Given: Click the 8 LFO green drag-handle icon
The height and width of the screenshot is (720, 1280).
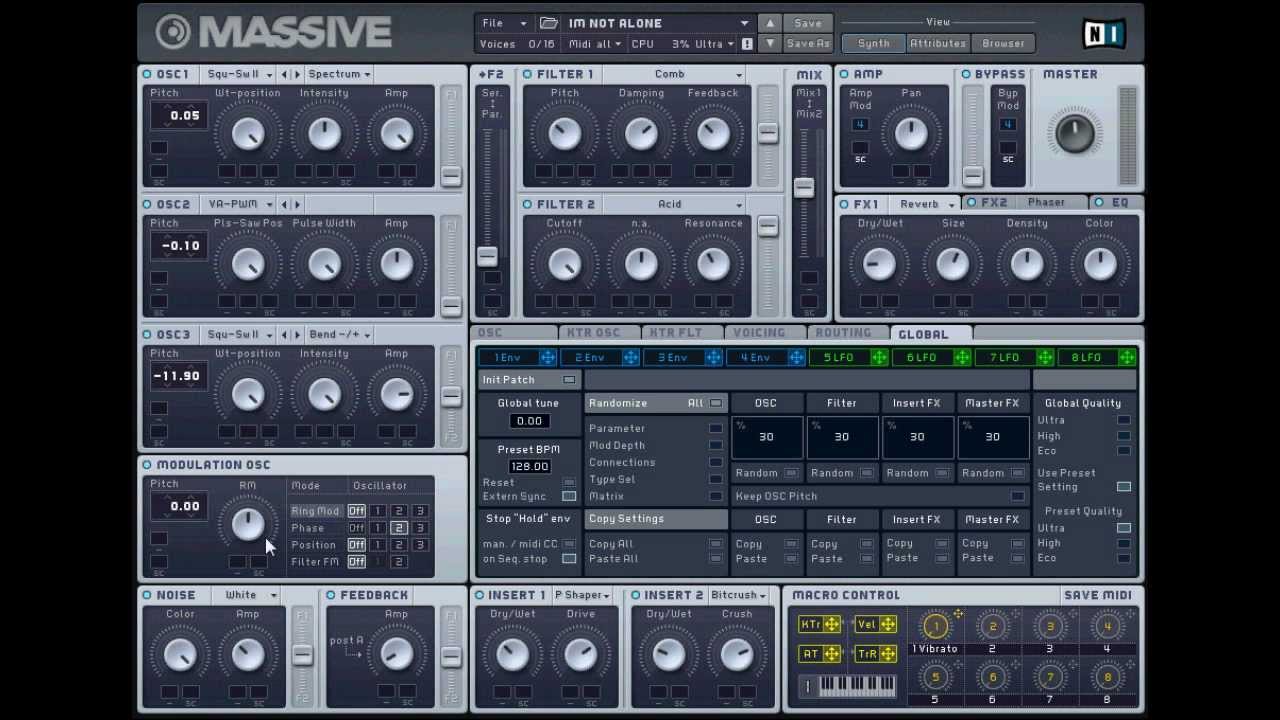Looking at the screenshot, I should [x=1128, y=358].
